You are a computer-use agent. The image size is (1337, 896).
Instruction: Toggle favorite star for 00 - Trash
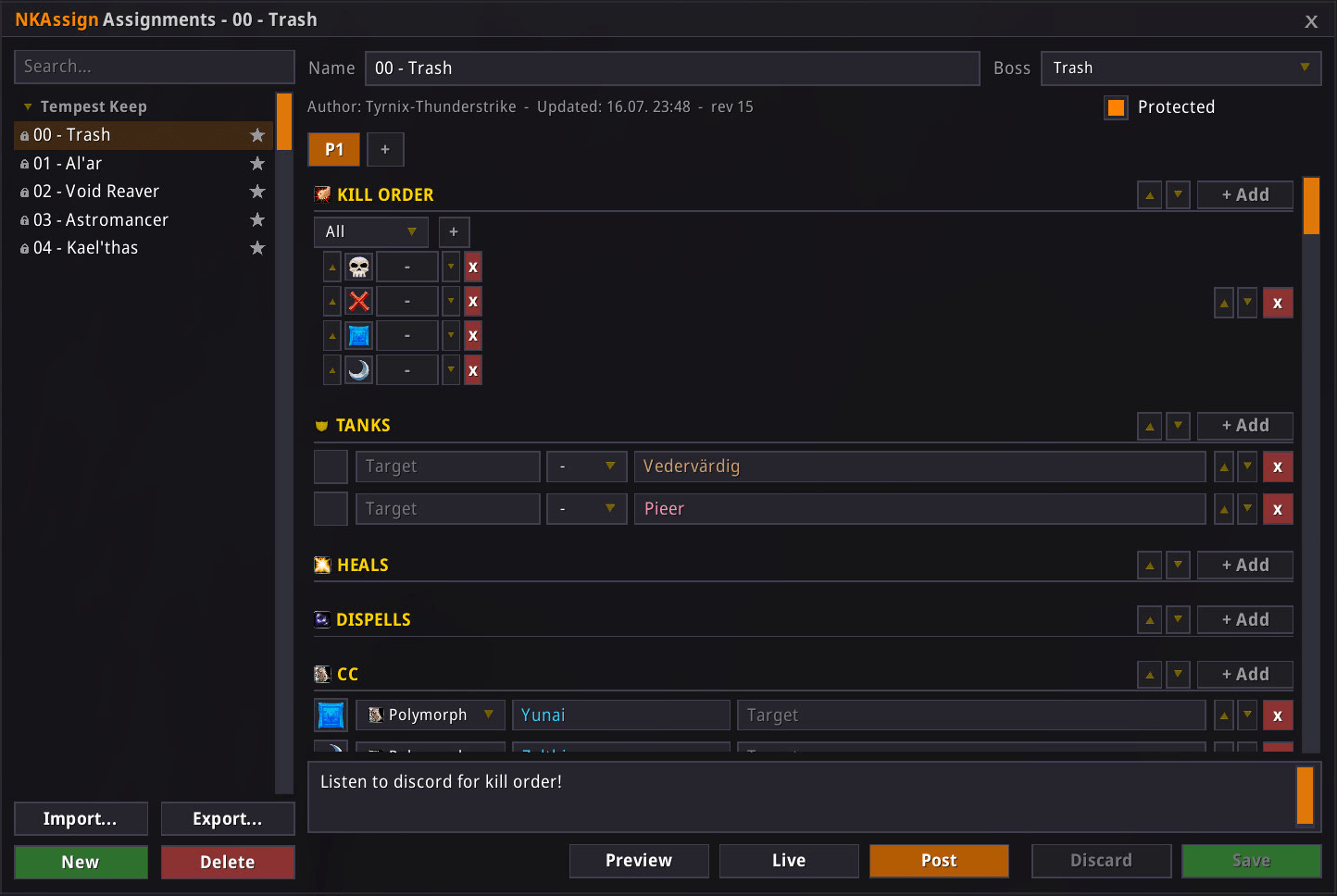click(x=257, y=135)
